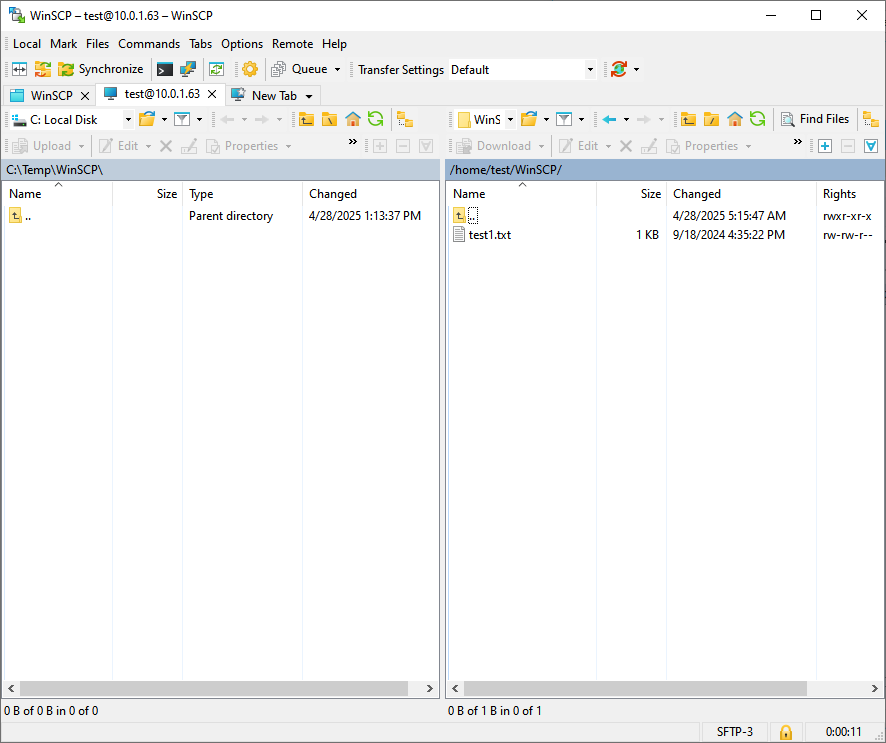Refresh the remote panel listing
The height and width of the screenshot is (743, 886).
[x=758, y=119]
